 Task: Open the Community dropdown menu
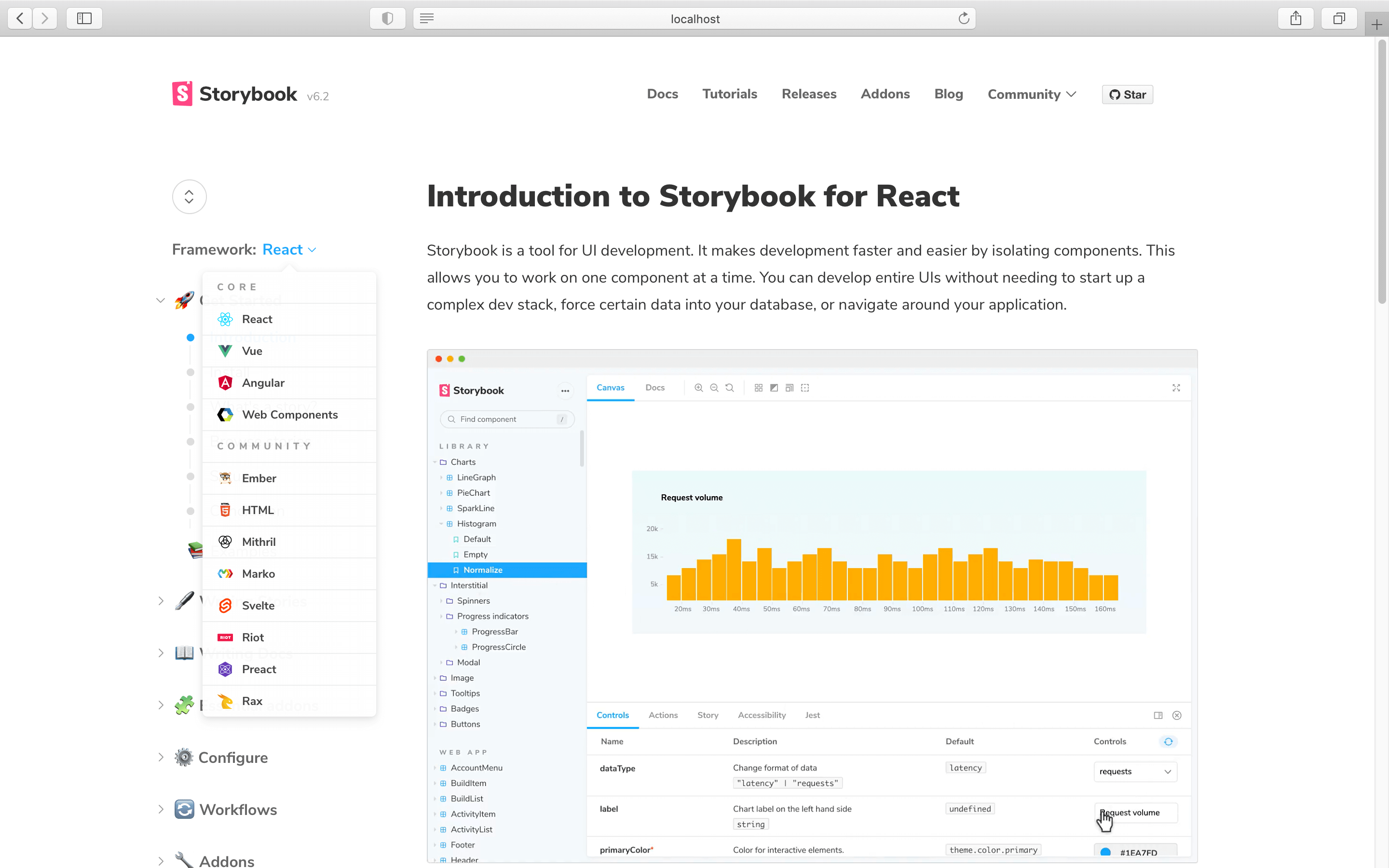(1032, 94)
